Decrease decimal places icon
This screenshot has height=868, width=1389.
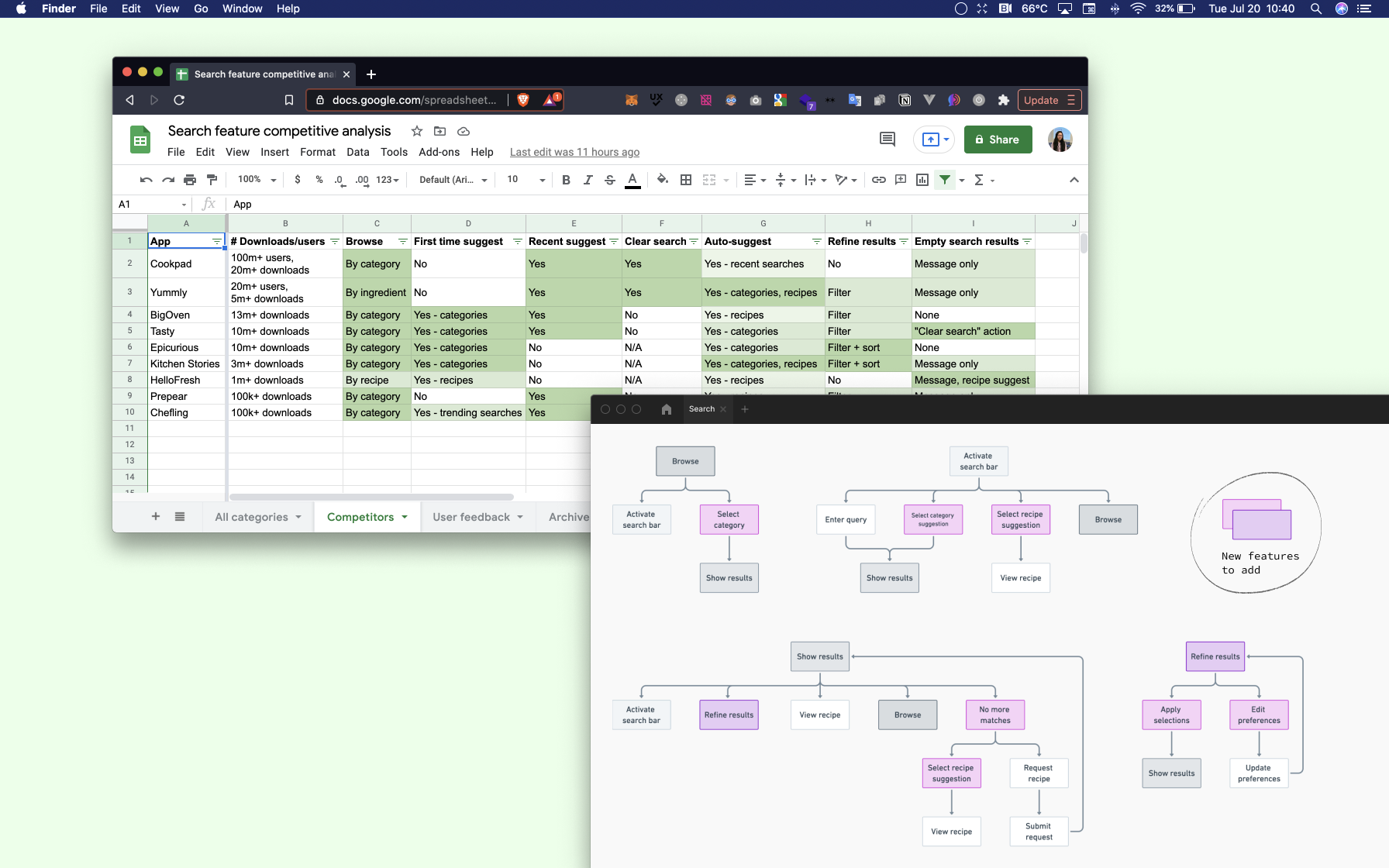pos(339,180)
